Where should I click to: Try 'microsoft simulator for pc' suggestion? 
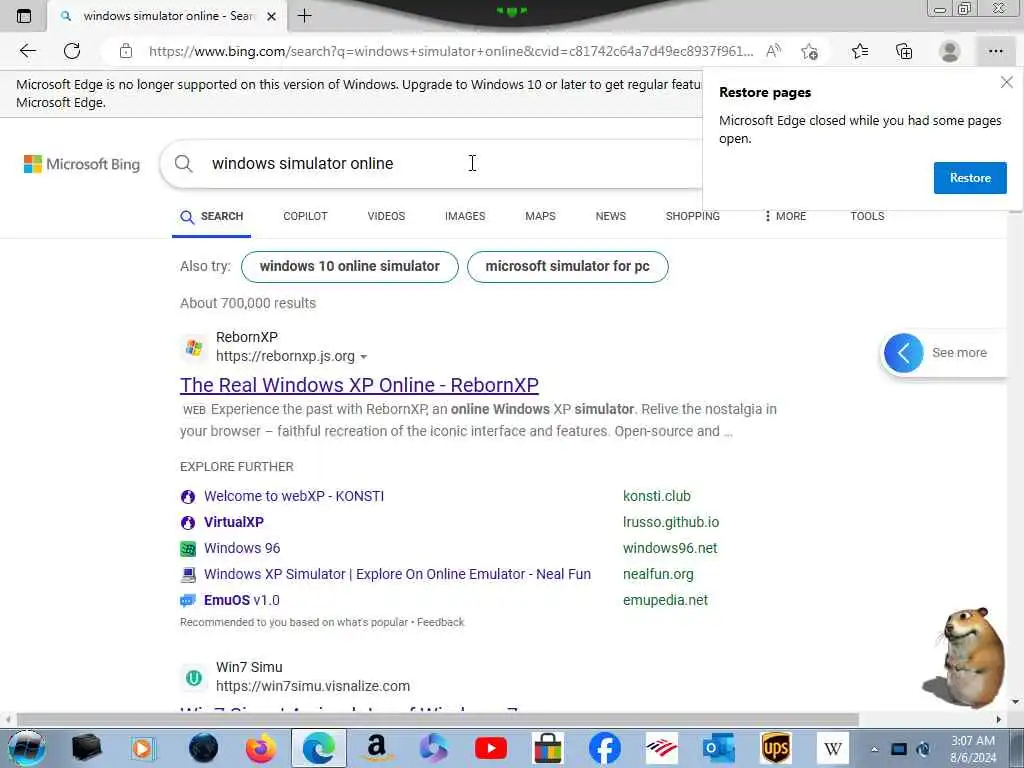pos(568,266)
